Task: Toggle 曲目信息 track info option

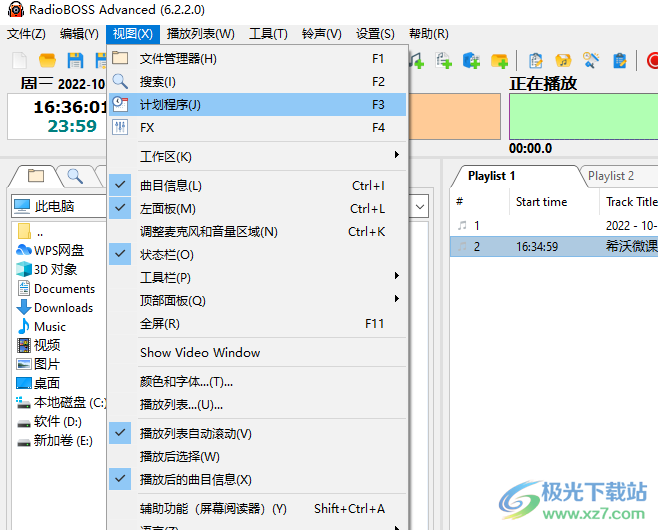Action: pos(257,185)
